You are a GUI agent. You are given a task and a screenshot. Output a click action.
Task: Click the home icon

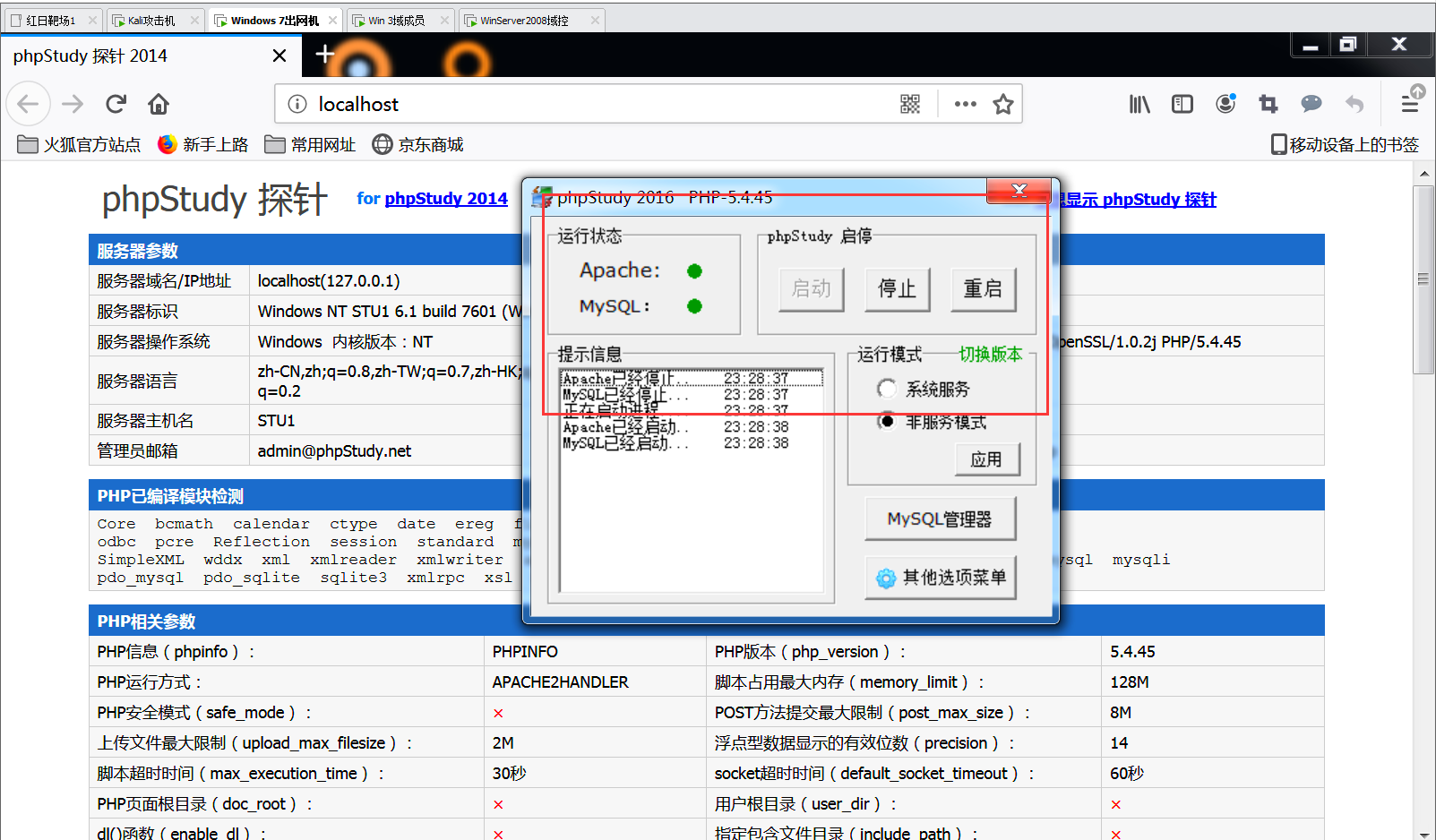[x=158, y=104]
